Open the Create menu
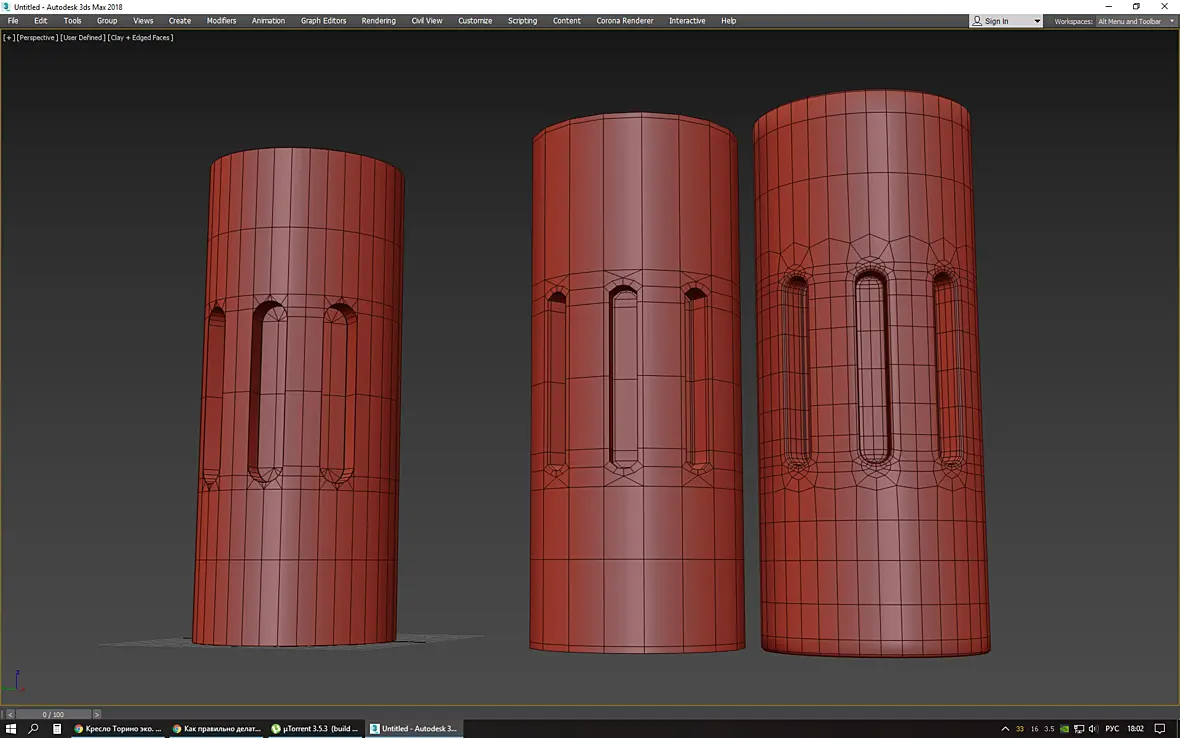This screenshot has height=738, width=1180. pos(180,21)
